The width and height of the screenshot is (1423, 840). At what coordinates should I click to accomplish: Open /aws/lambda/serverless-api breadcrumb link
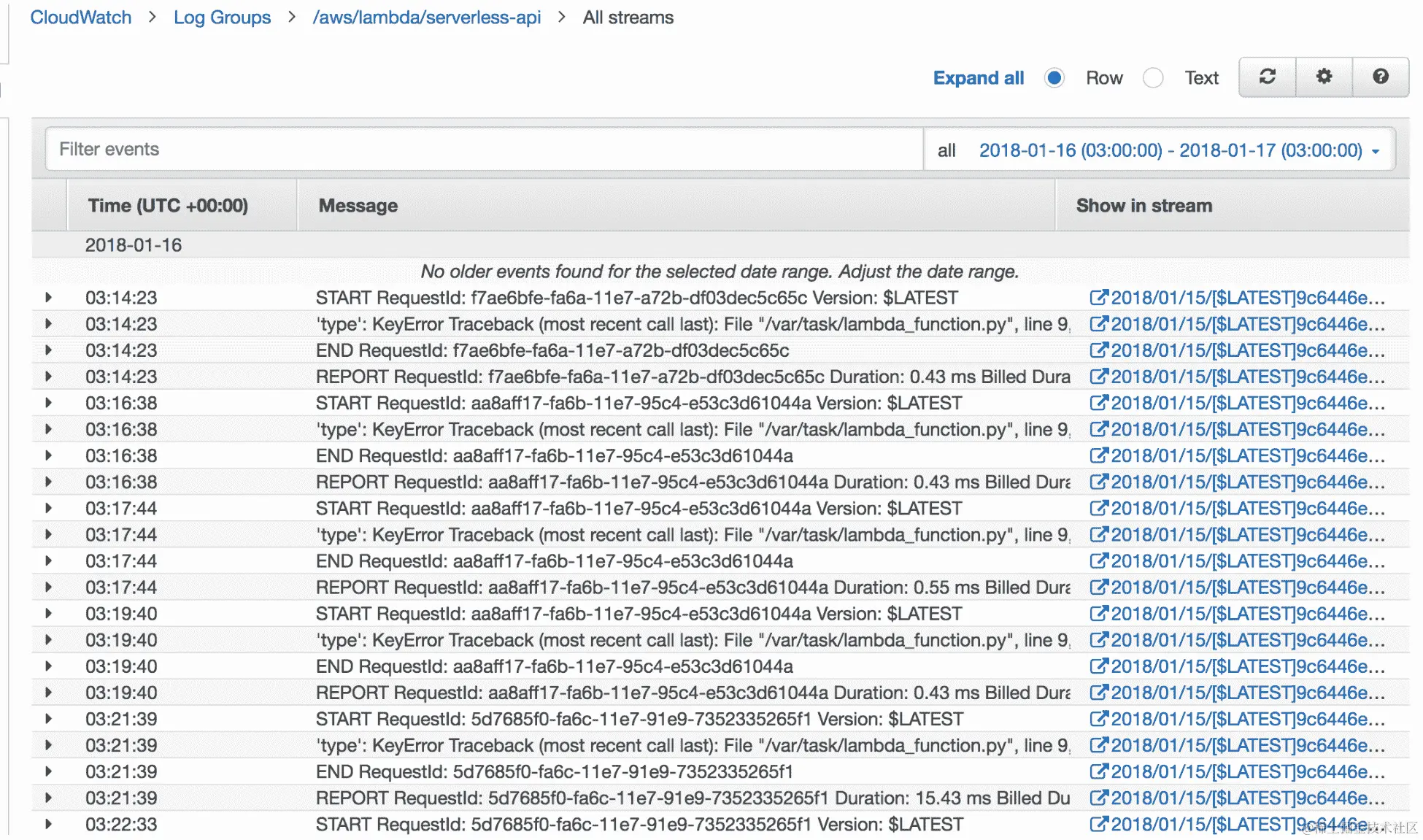click(x=426, y=18)
